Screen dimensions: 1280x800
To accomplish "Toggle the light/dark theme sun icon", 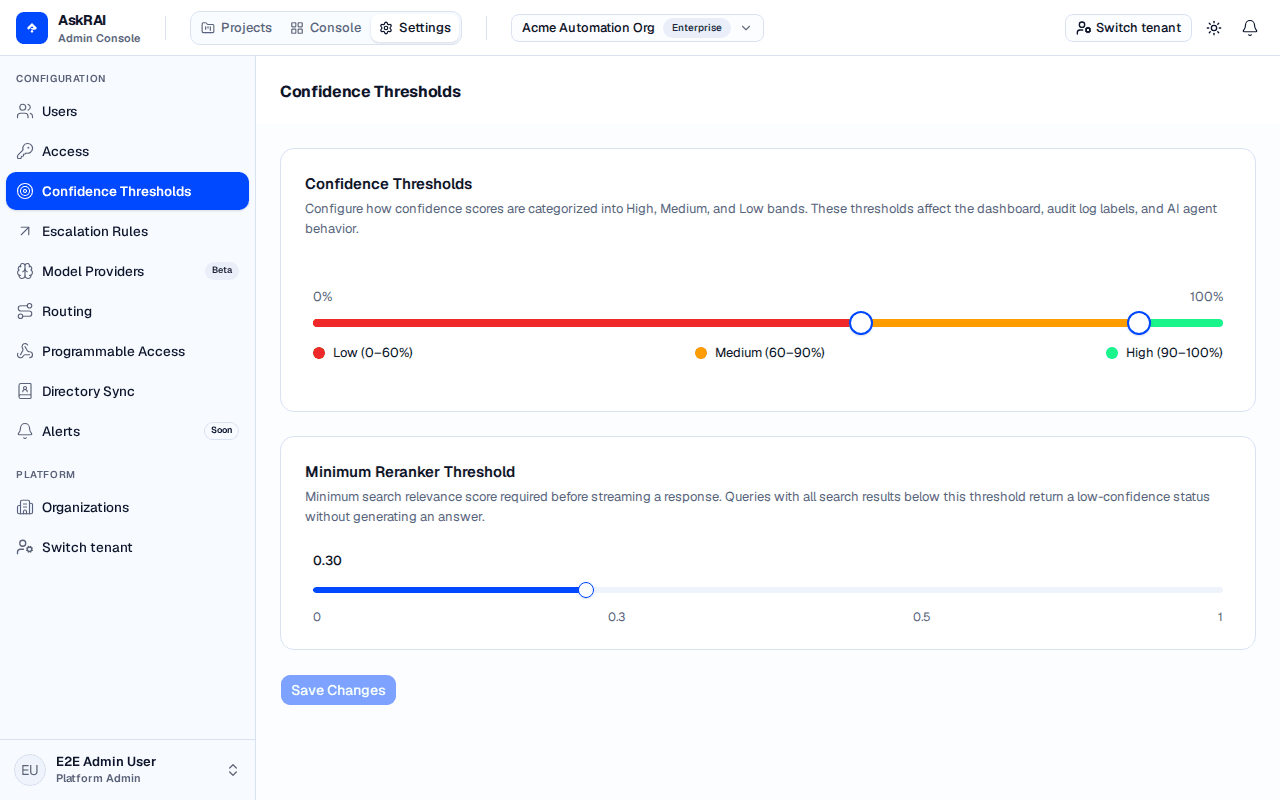I will [x=1214, y=28].
